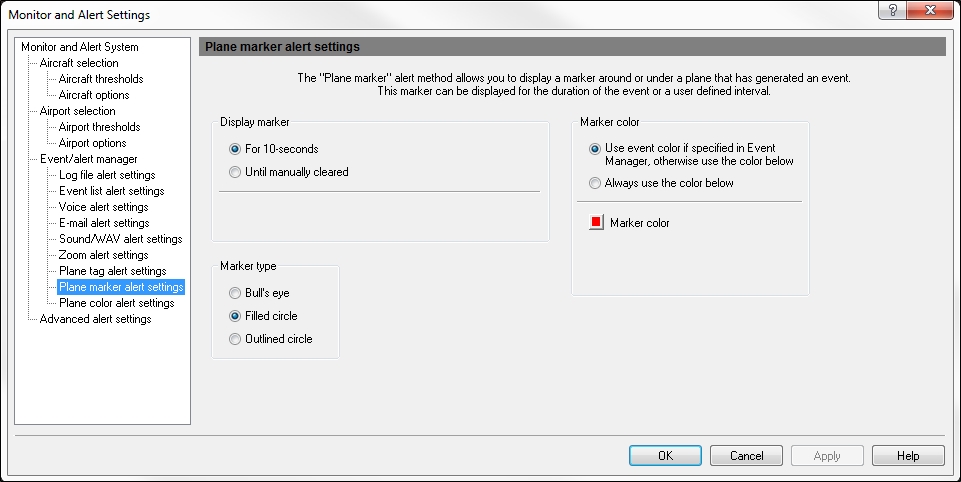This screenshot has width=961, height=482.
Task: Choose the Outlined circle marker type
Action: pyautogui.click(x=235, y=339)
